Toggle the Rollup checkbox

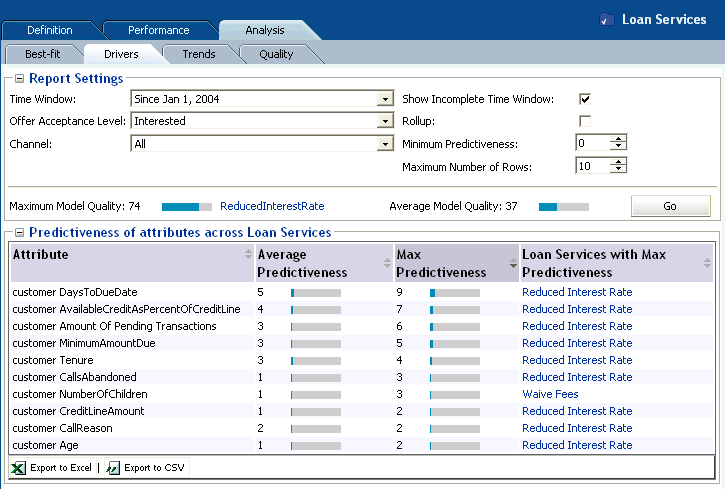585,121
